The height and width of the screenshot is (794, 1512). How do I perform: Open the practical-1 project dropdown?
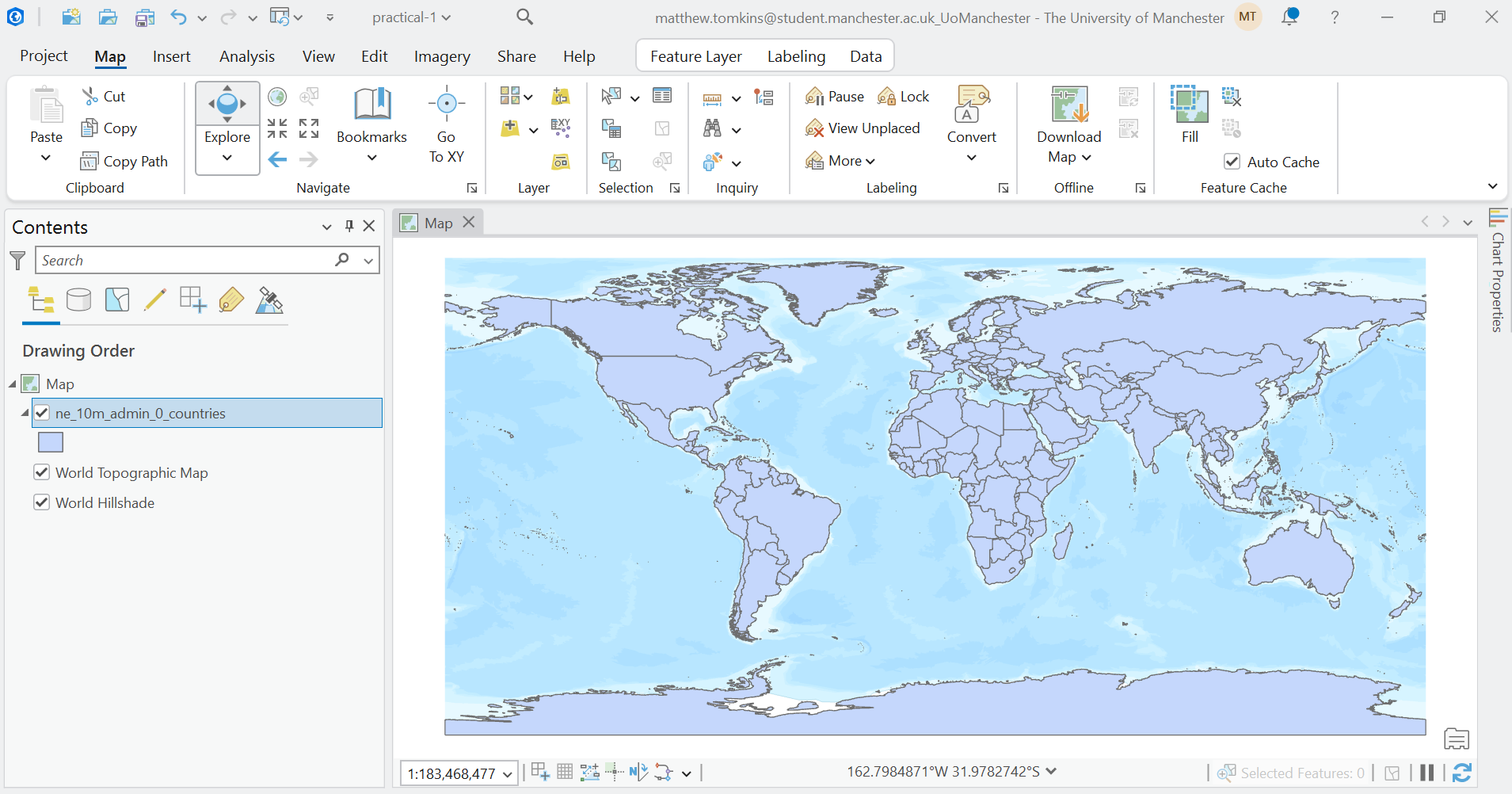[x=411, y=17]
